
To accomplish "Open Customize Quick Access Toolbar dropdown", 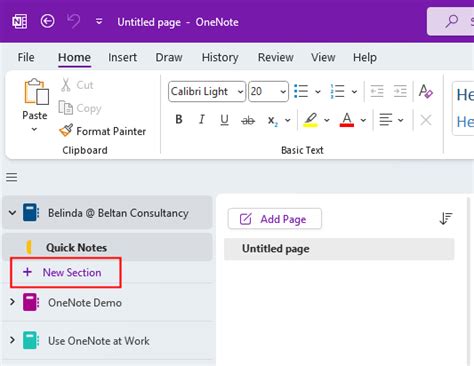I will 99,22.
